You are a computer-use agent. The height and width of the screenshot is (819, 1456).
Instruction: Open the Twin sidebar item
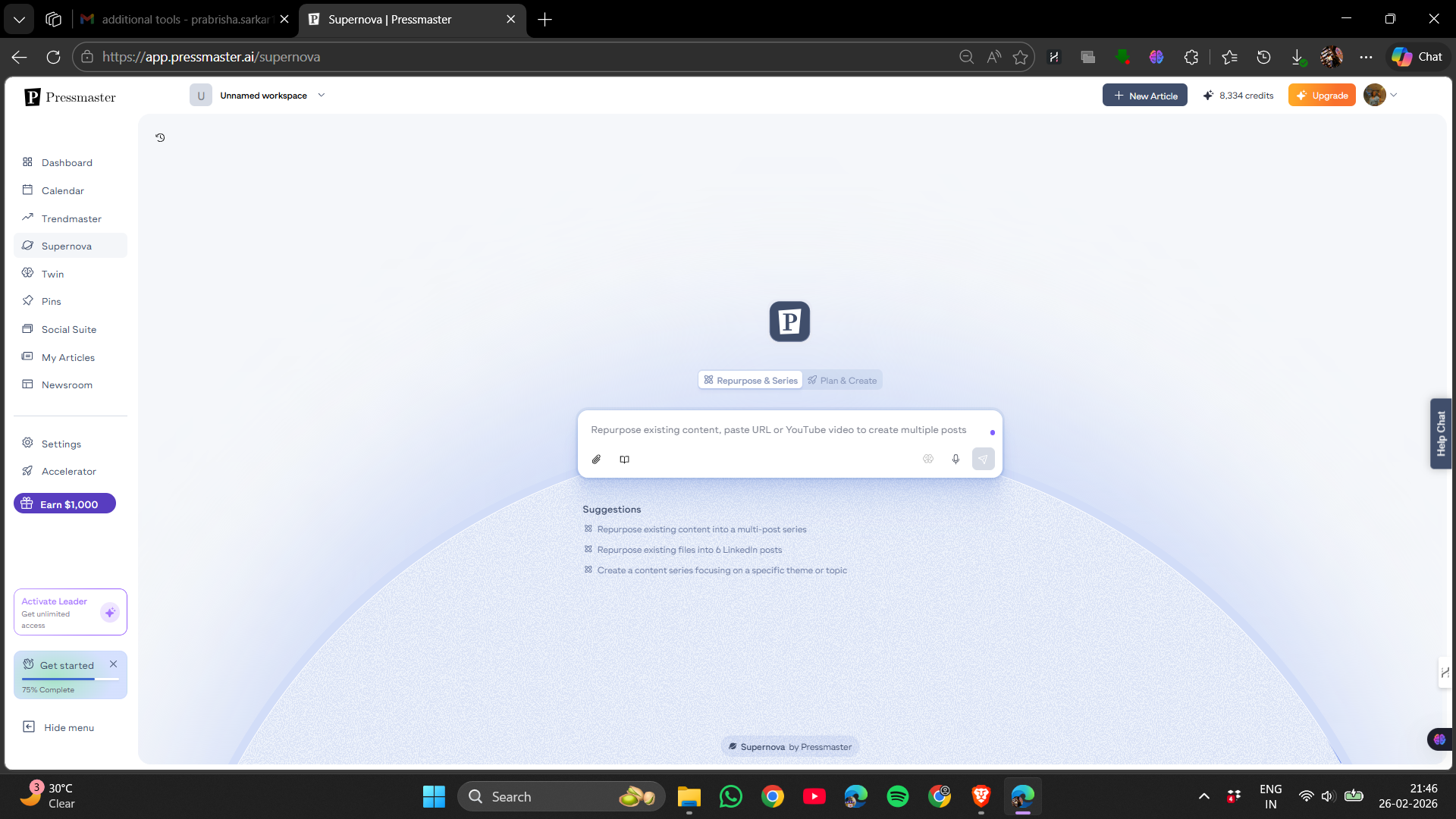(52, 274)
